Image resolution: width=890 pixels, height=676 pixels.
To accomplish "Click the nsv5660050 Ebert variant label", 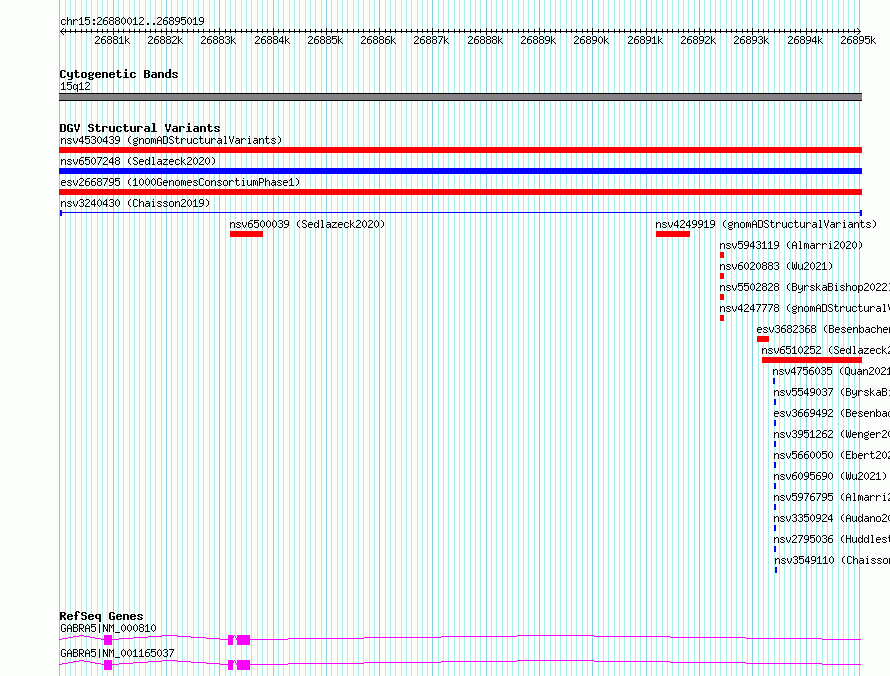I will [x=832, y=455].
